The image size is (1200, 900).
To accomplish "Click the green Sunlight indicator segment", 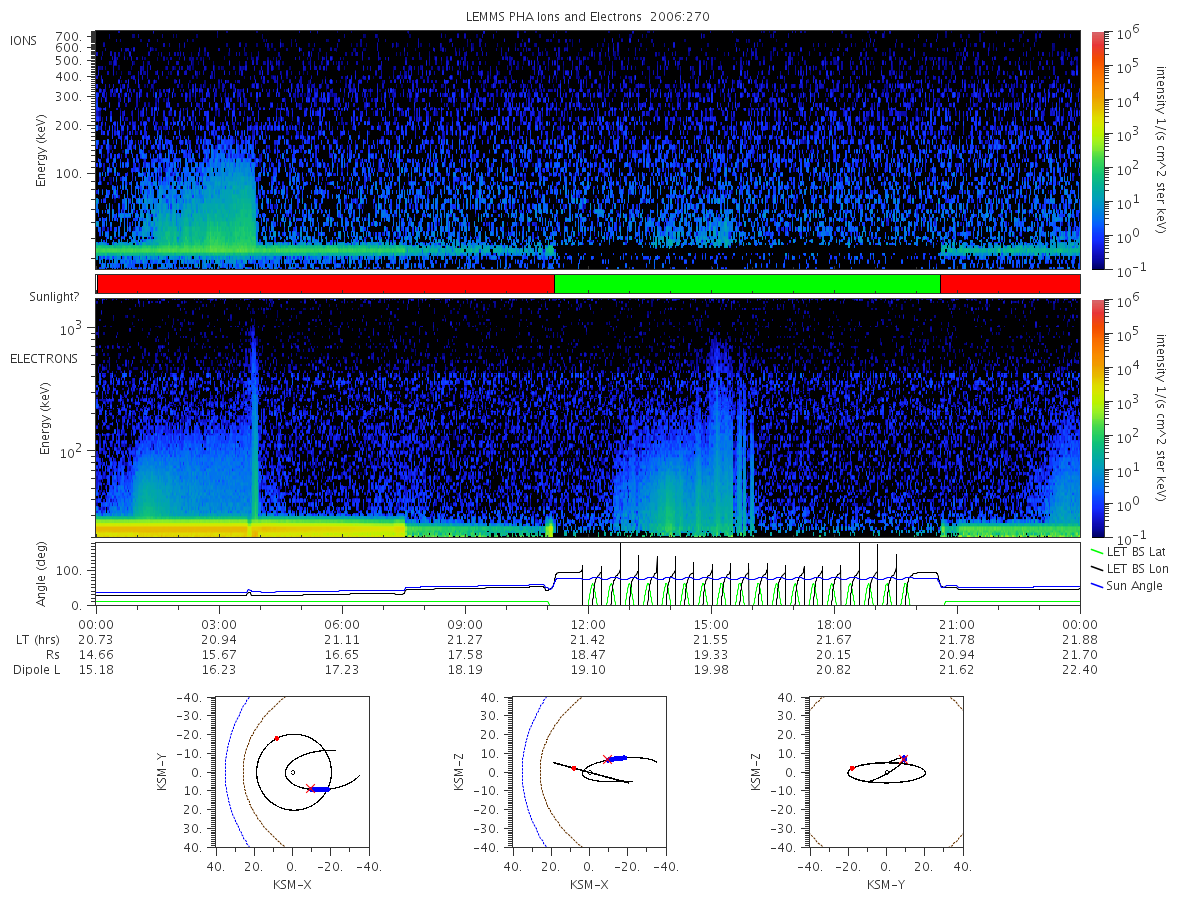I will pyautogui.click(x=747, y=284).
